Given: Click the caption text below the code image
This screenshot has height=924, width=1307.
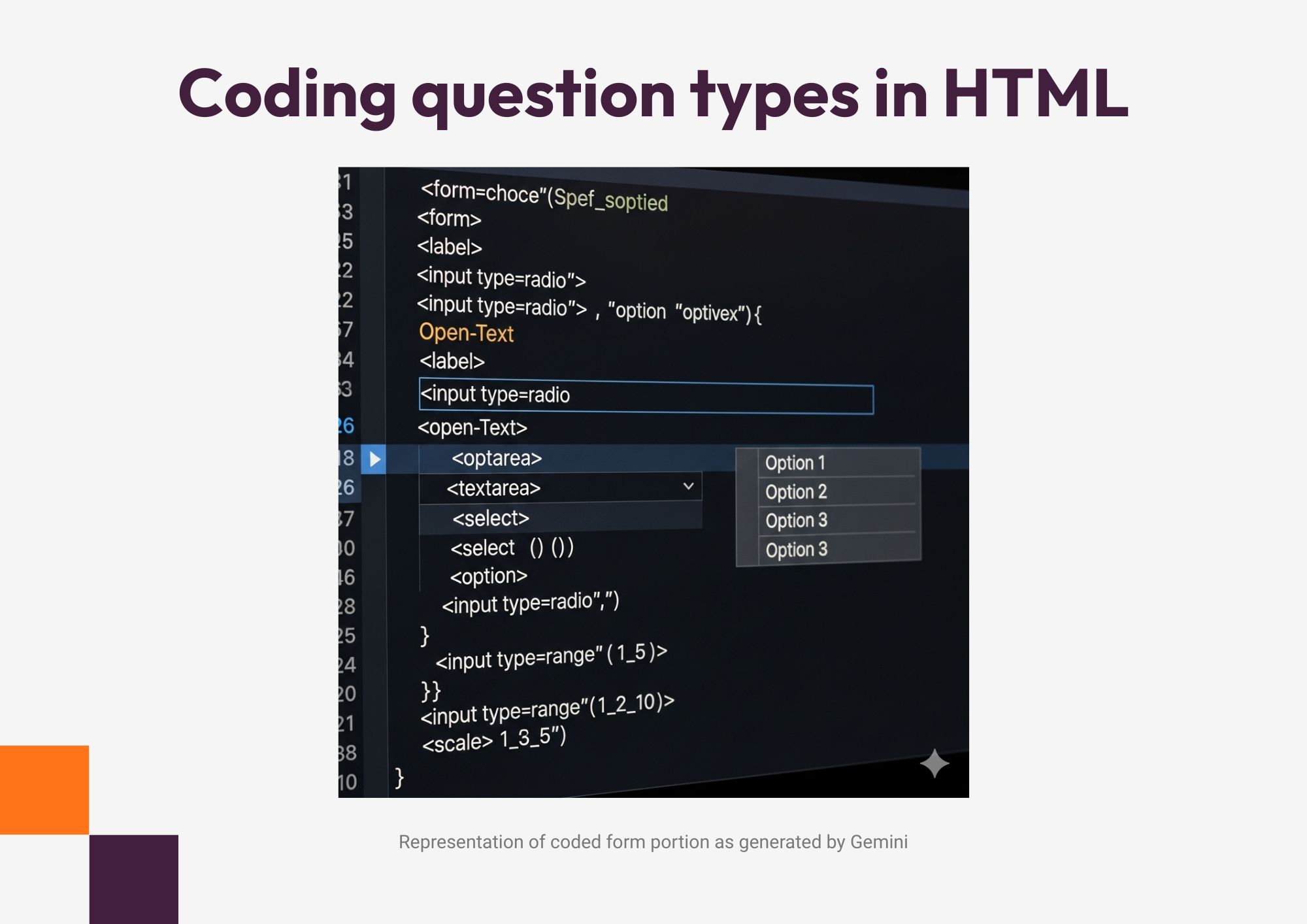Looking at the screenshot, I should pos(653,843).
